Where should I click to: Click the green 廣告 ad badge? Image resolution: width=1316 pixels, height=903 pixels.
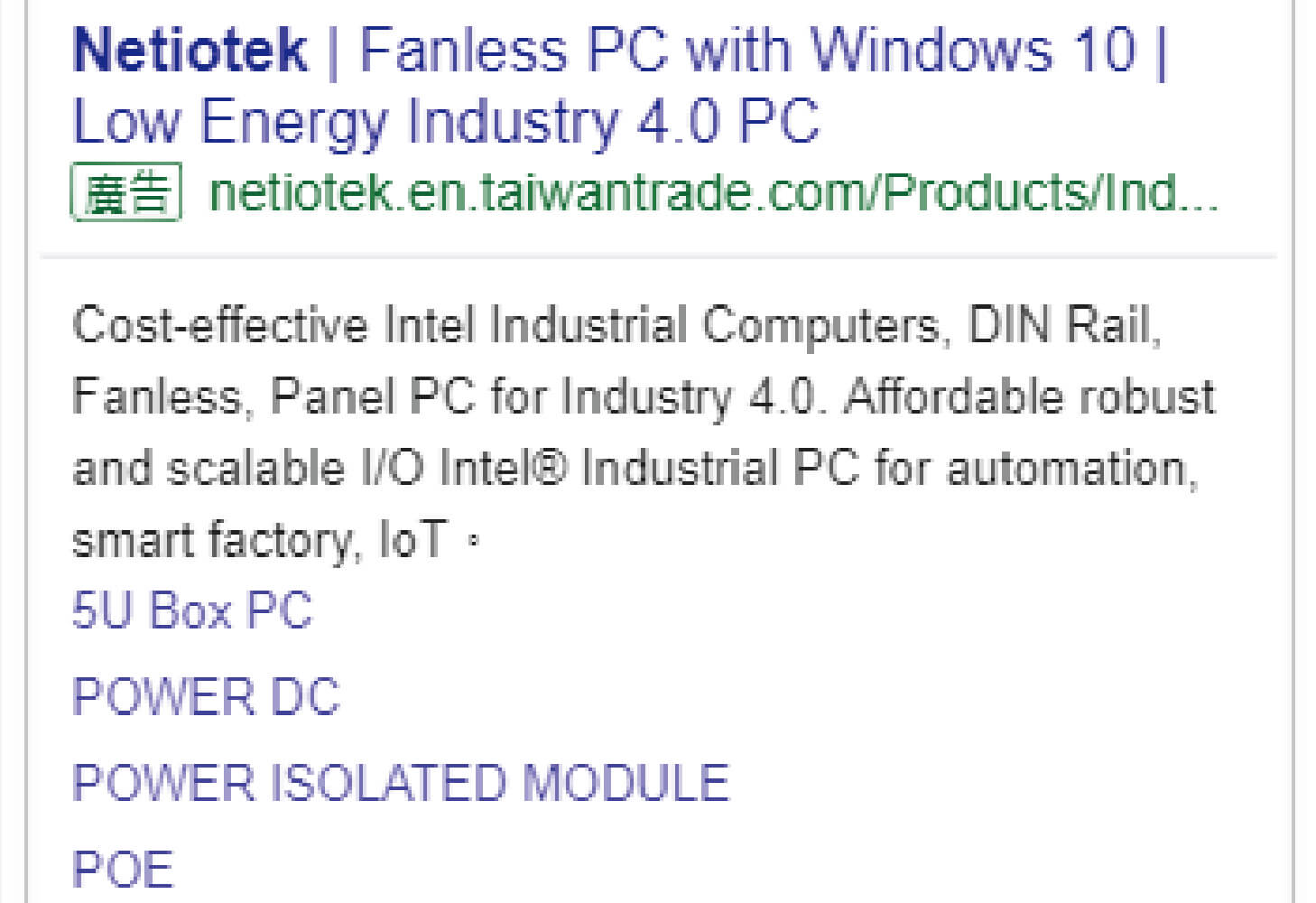coord(126,191)
